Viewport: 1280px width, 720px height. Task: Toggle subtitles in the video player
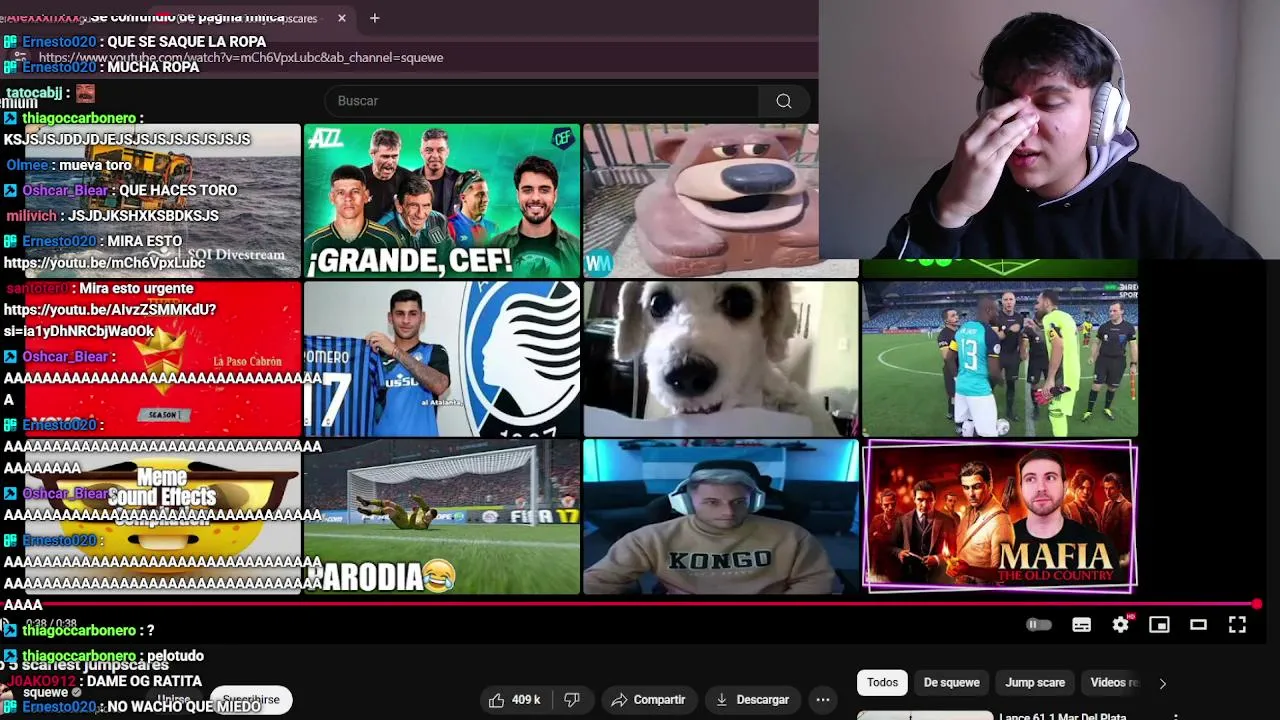(x=1081, y=625)
